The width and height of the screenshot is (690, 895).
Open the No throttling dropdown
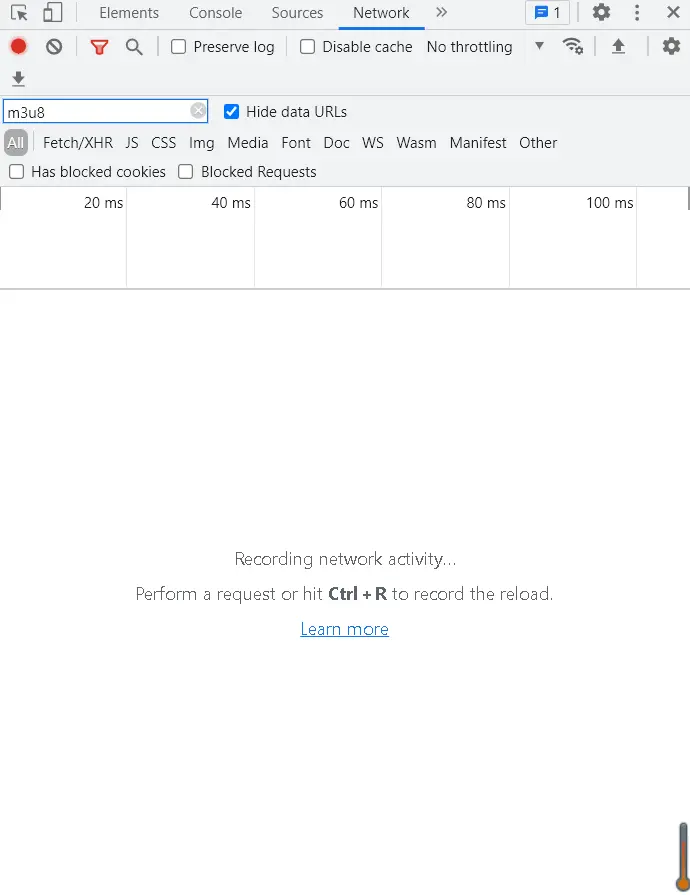(x=485, y=47)
